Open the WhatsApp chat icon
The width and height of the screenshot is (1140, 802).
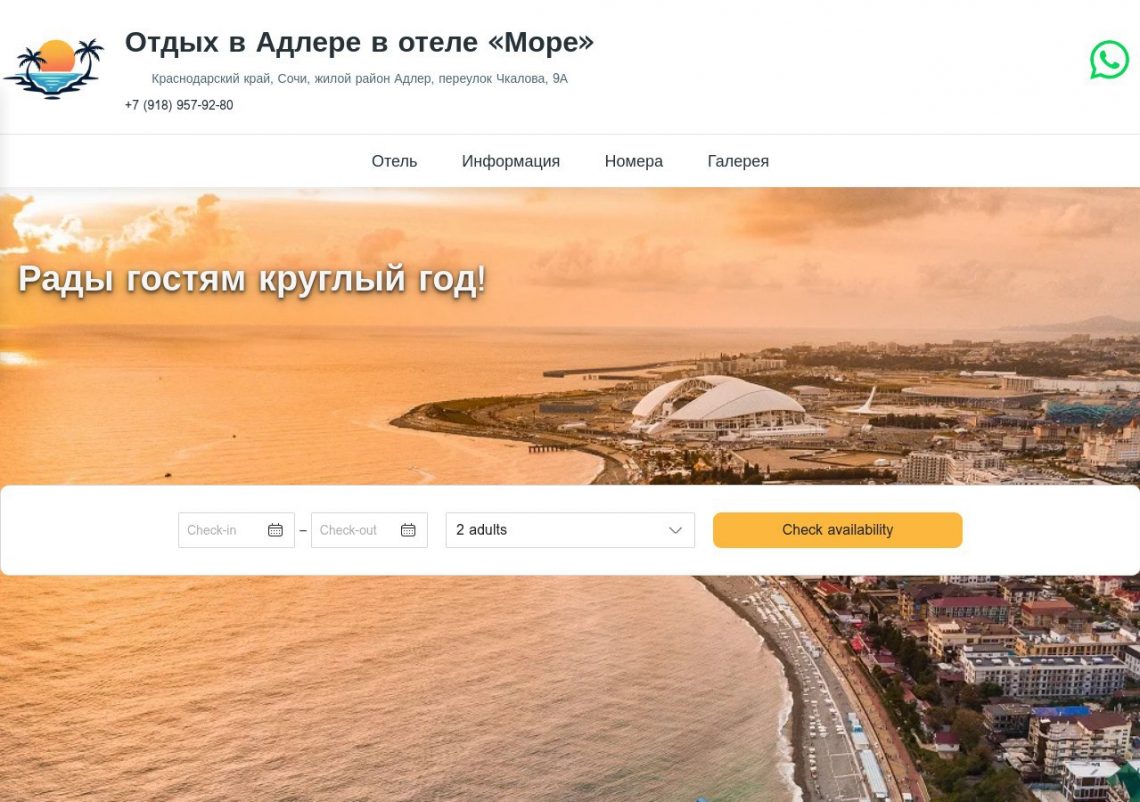click(1109, 60)
